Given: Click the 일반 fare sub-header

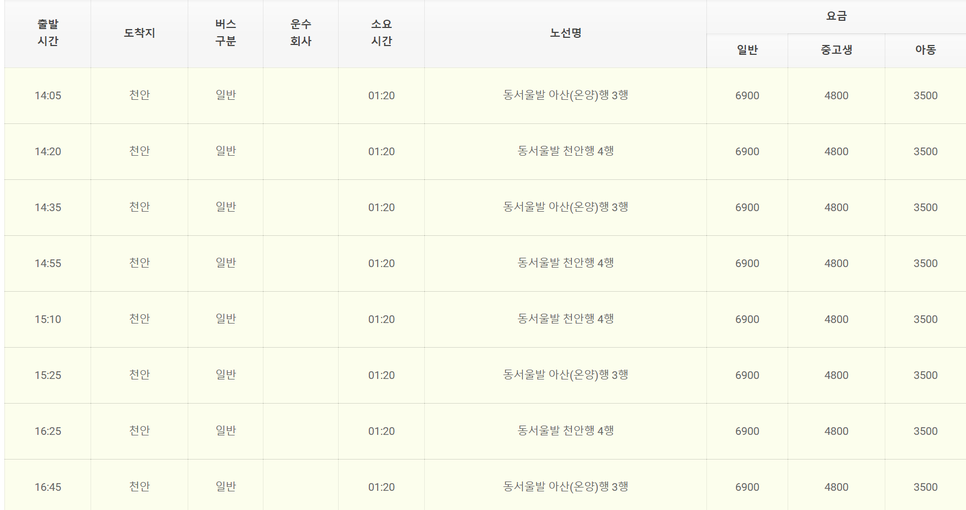Looking at the screenshot, I should [747, 51].
